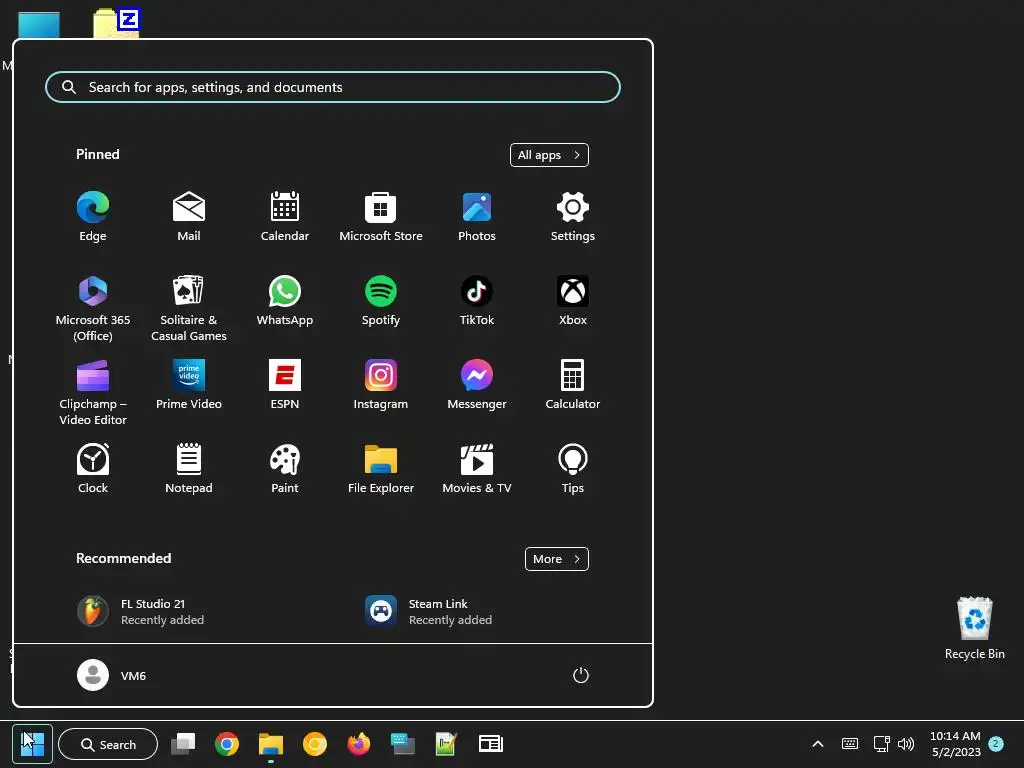The image size is (1024, 768).
Task: Open the clock showing 10:14 AM
Action: point(955,744)
